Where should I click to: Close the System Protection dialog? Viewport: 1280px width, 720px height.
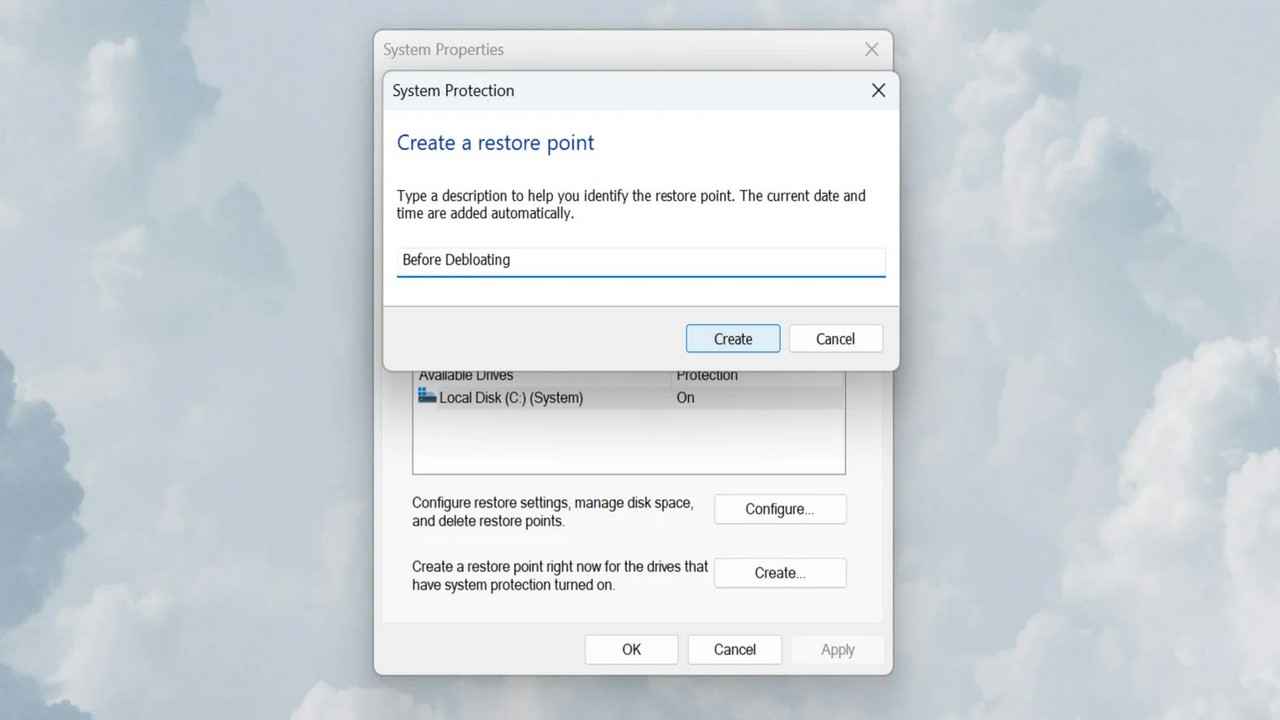click(878, 90)
